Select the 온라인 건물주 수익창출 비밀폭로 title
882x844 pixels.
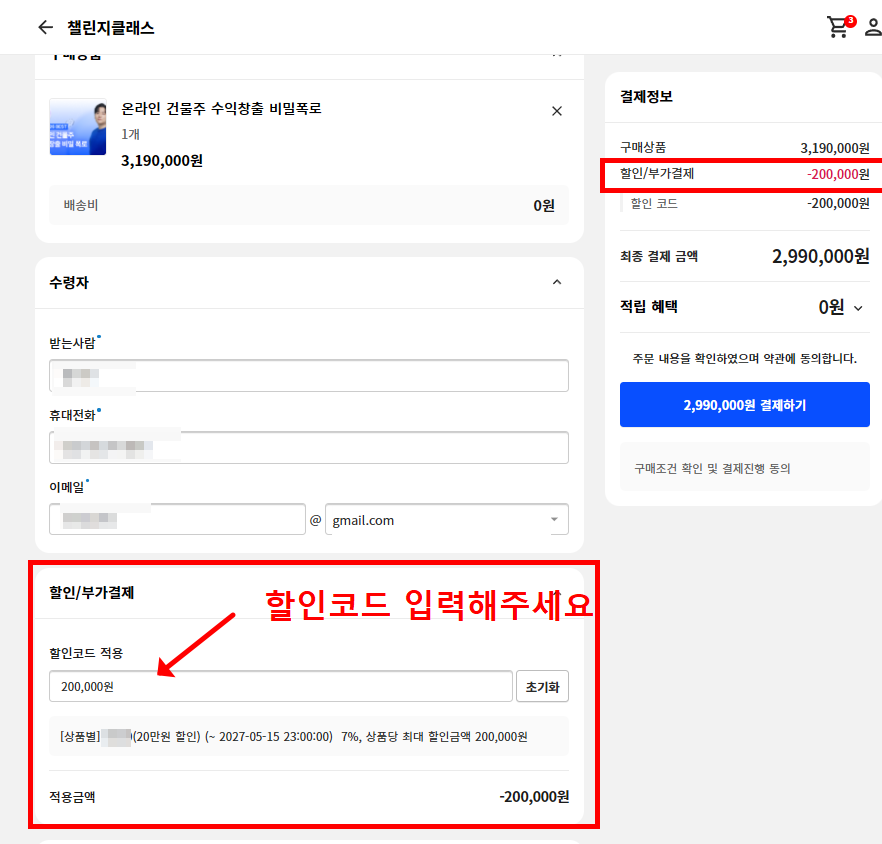point(222,108)
